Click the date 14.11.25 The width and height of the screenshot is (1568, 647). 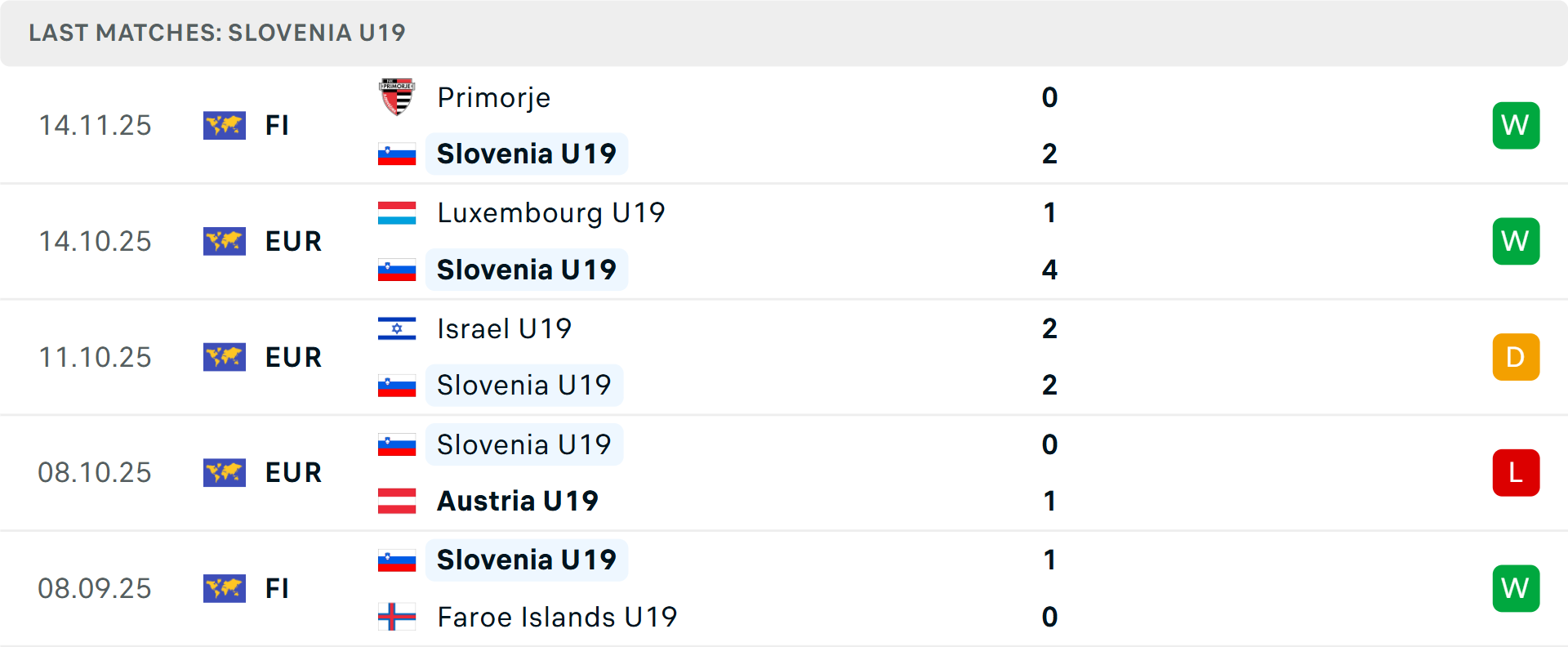[95, 125]
